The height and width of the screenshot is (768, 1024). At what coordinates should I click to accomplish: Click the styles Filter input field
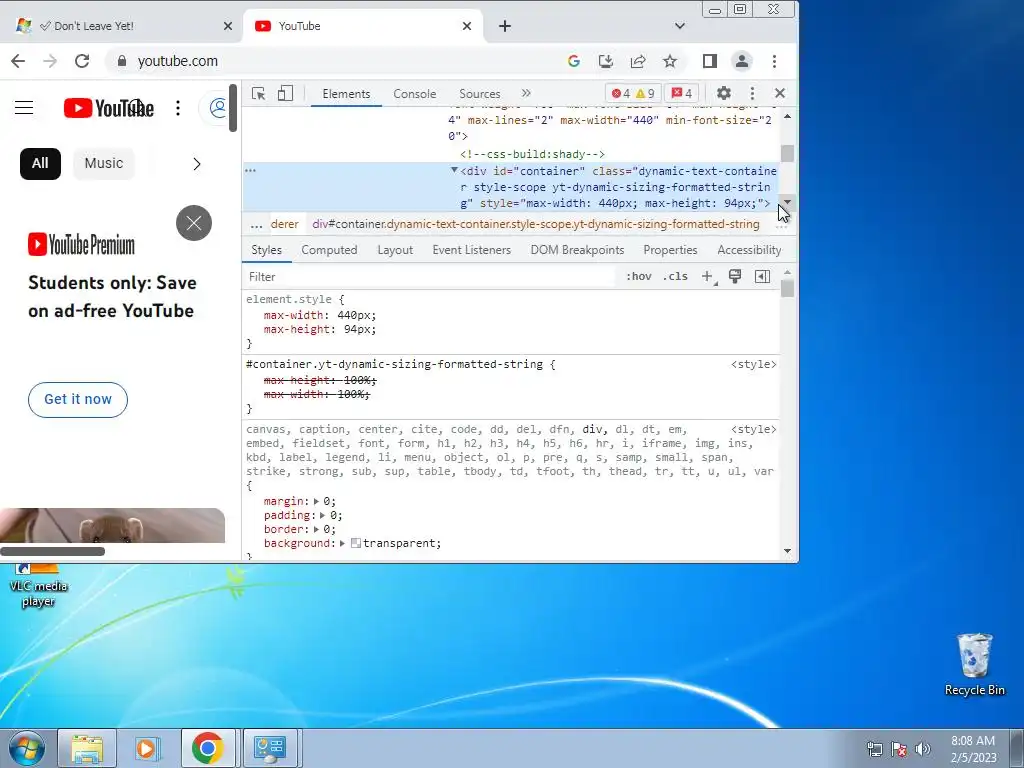click(430, 277)
